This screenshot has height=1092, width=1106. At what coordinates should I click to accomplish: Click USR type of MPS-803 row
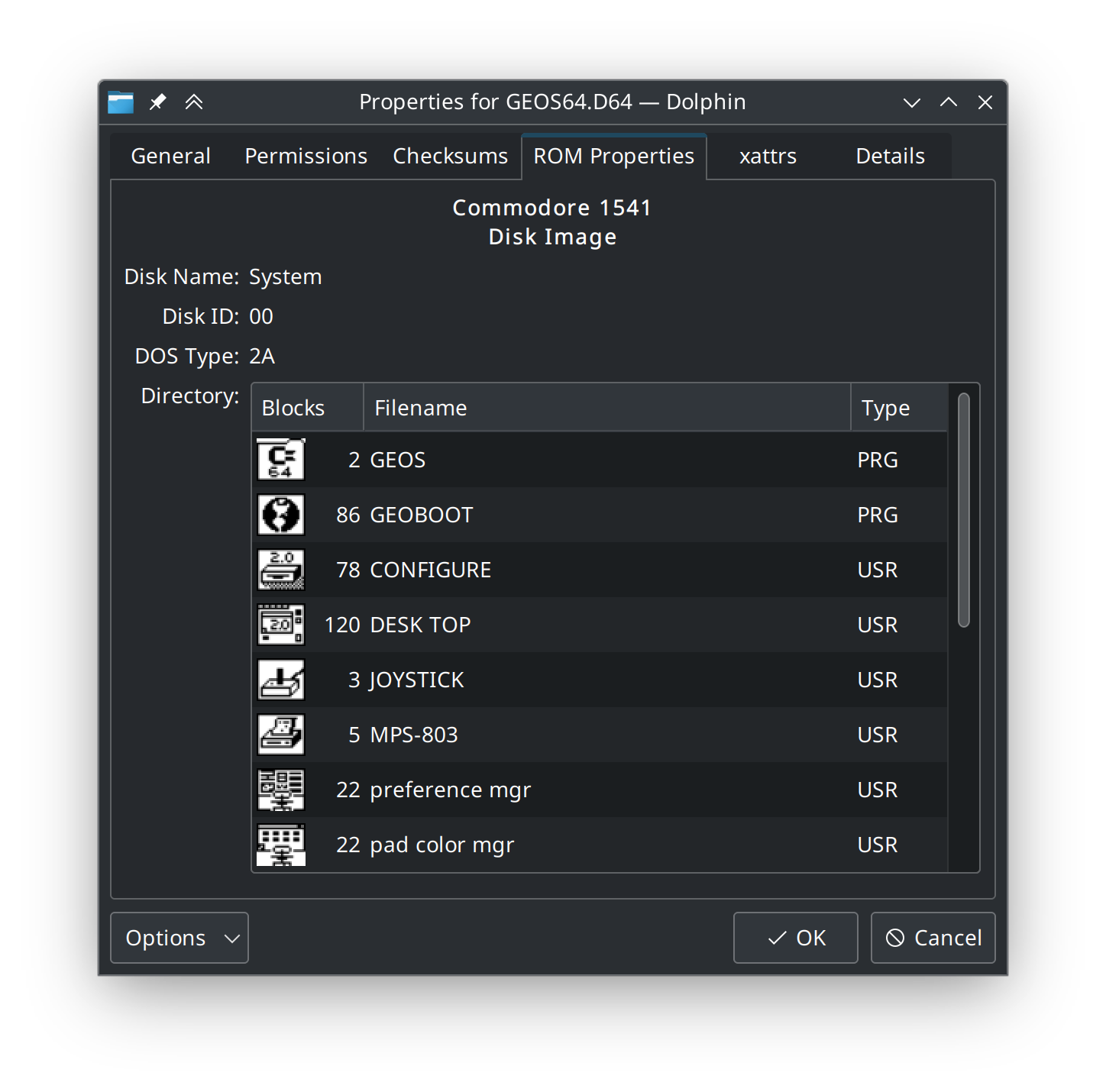pos(878,735)
